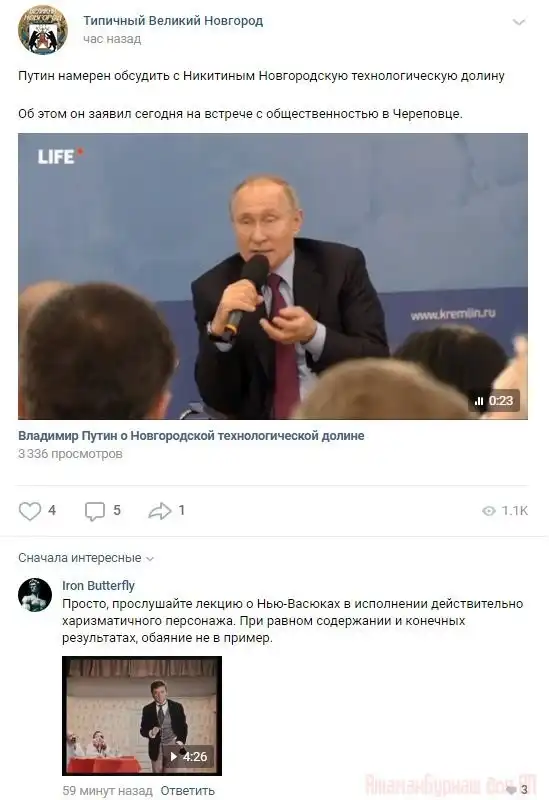Play the 4:26 video in the comment
This screenshot has height=800, width=549.
point(142,715)
